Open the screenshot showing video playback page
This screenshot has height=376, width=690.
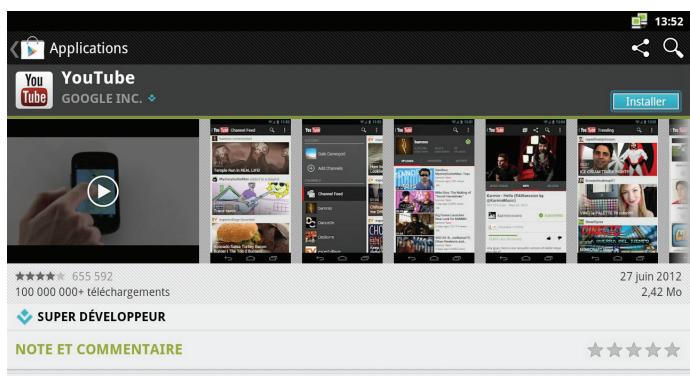tap(525, 191)
